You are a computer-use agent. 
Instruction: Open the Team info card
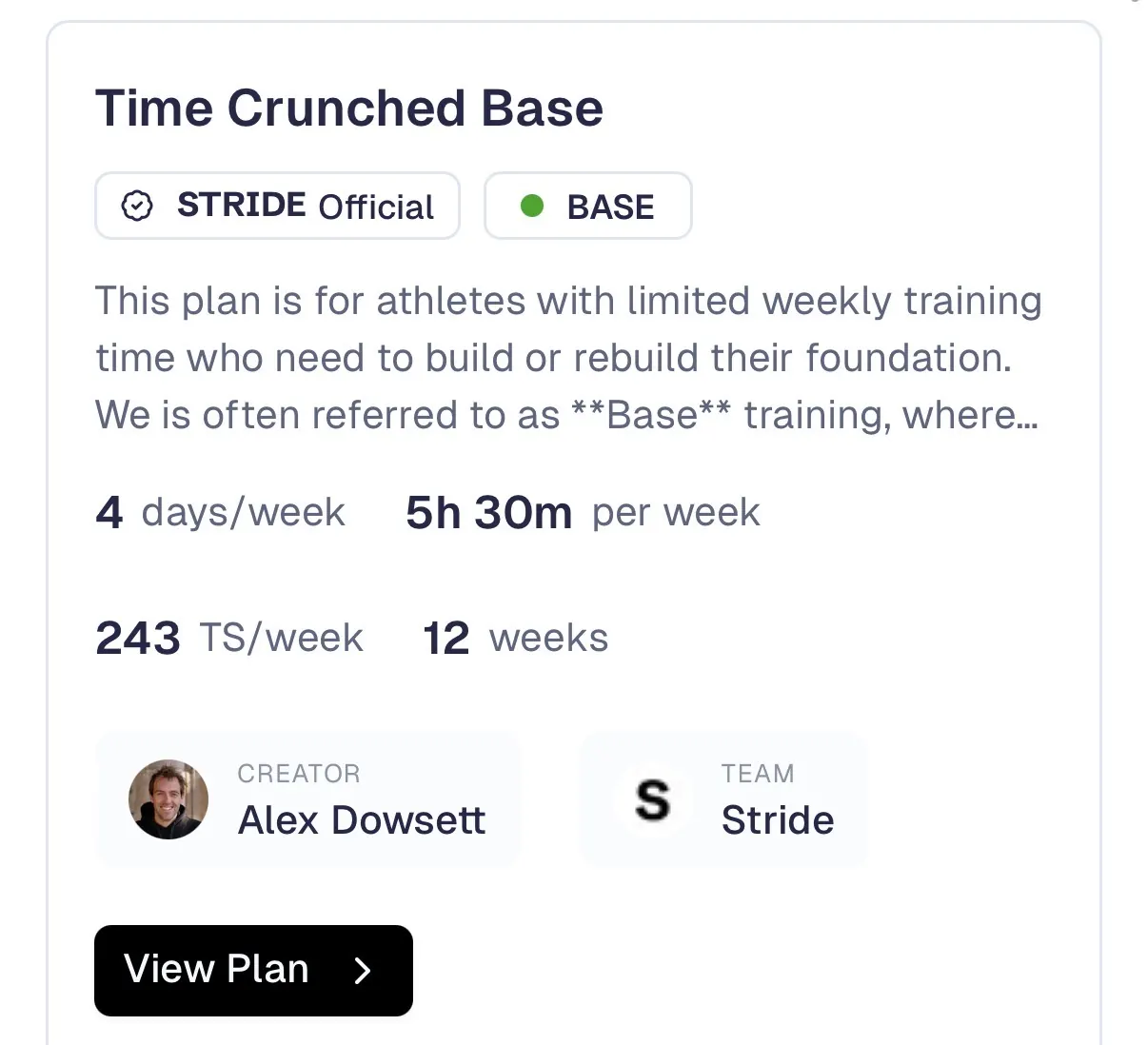(x=723, y=799)
